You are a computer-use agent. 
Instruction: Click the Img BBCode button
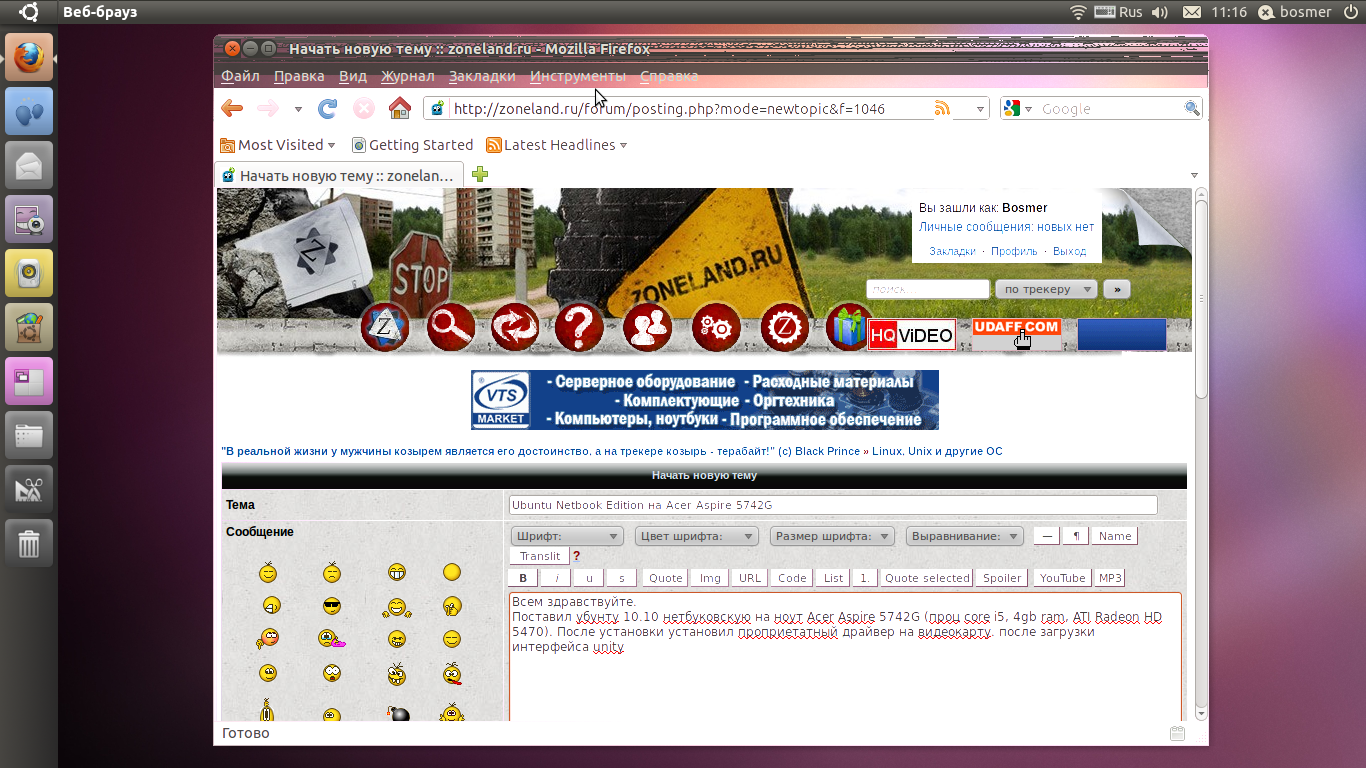[710, 578]
